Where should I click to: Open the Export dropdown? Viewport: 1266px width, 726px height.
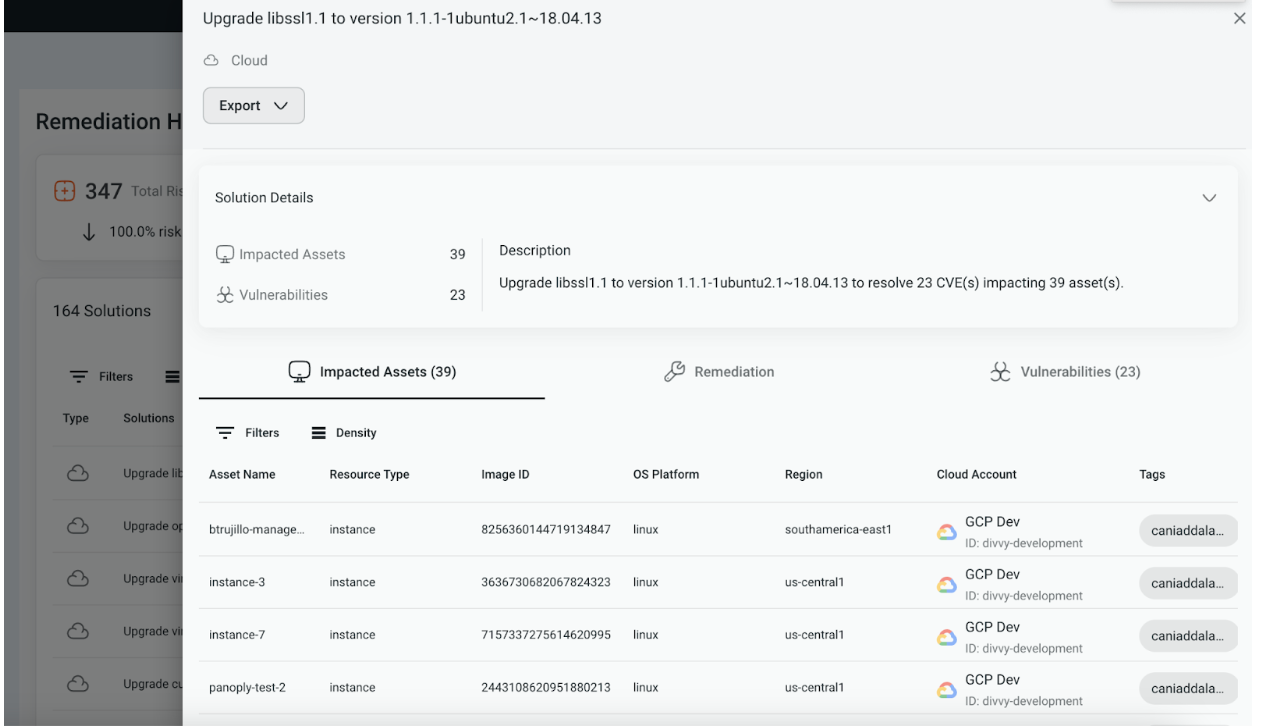(253, 106)
